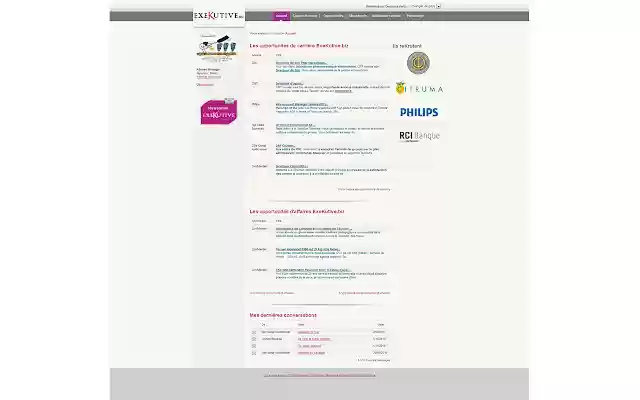Click the 'Ils recrutent' heading

point(407,46)
